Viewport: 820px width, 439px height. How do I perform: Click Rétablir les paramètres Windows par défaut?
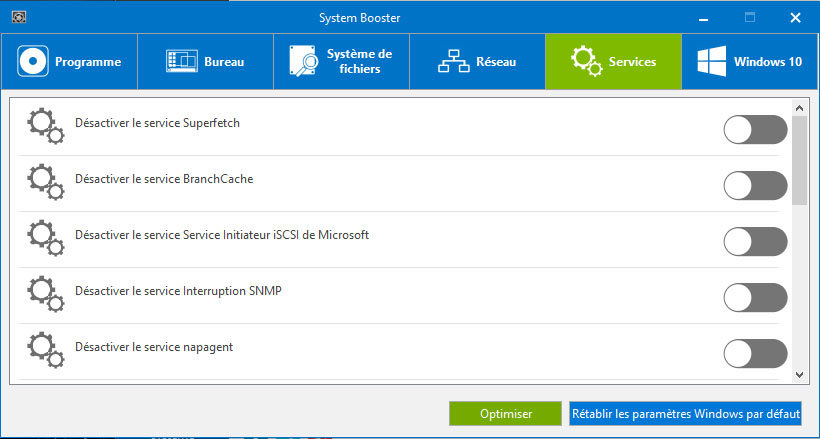click(x=686, y=414)
